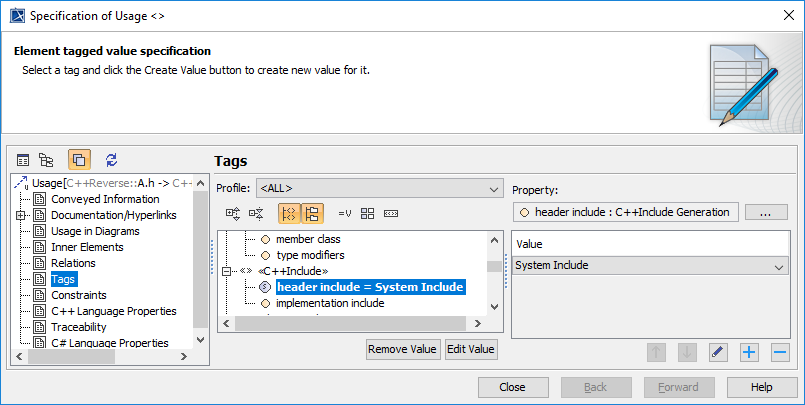Click the ellipsis button beside Property field
Viewport: 805px width, 405px height.
pyautogui.click(x=766, y=212)
